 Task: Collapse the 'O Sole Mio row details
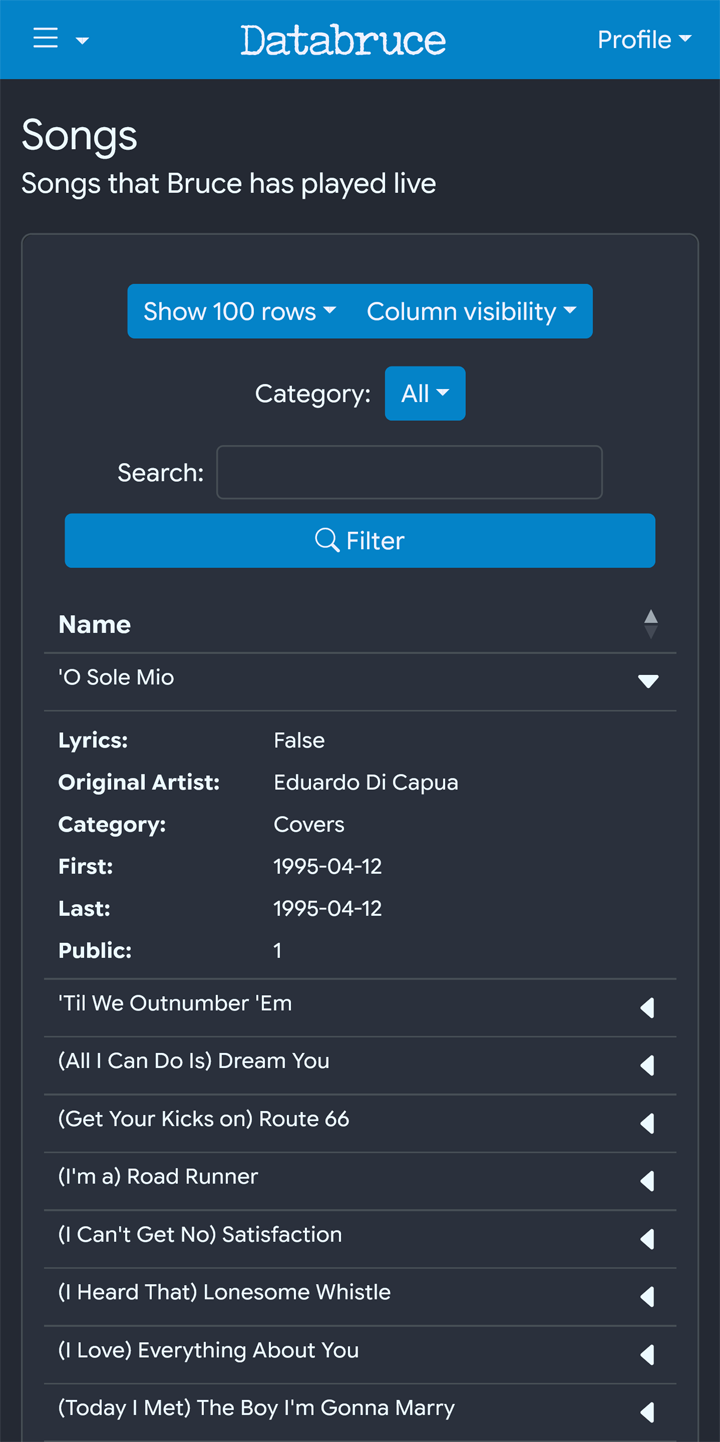648,681
